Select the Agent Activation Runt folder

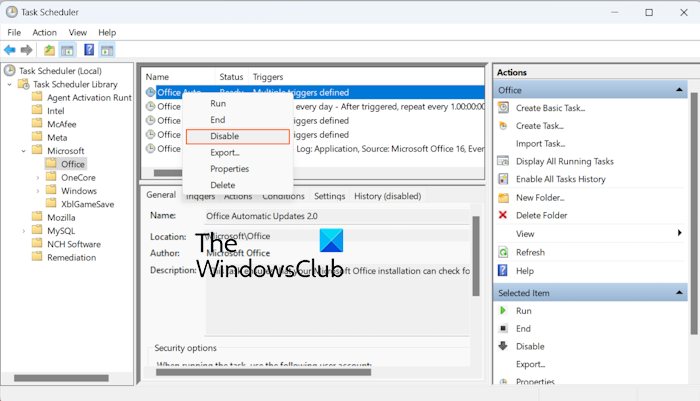pos(89,97)
